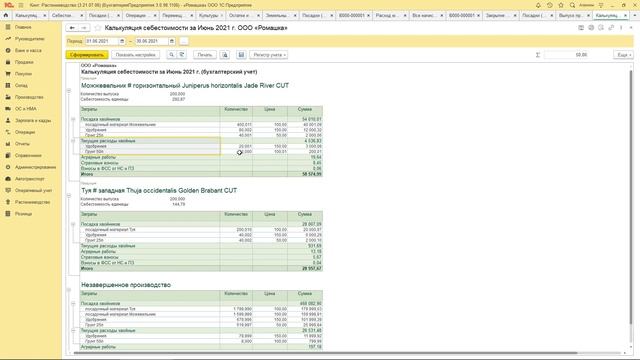Switch to the Операции tab
This screenshot has height=360, width=640.
coord(140,16)
